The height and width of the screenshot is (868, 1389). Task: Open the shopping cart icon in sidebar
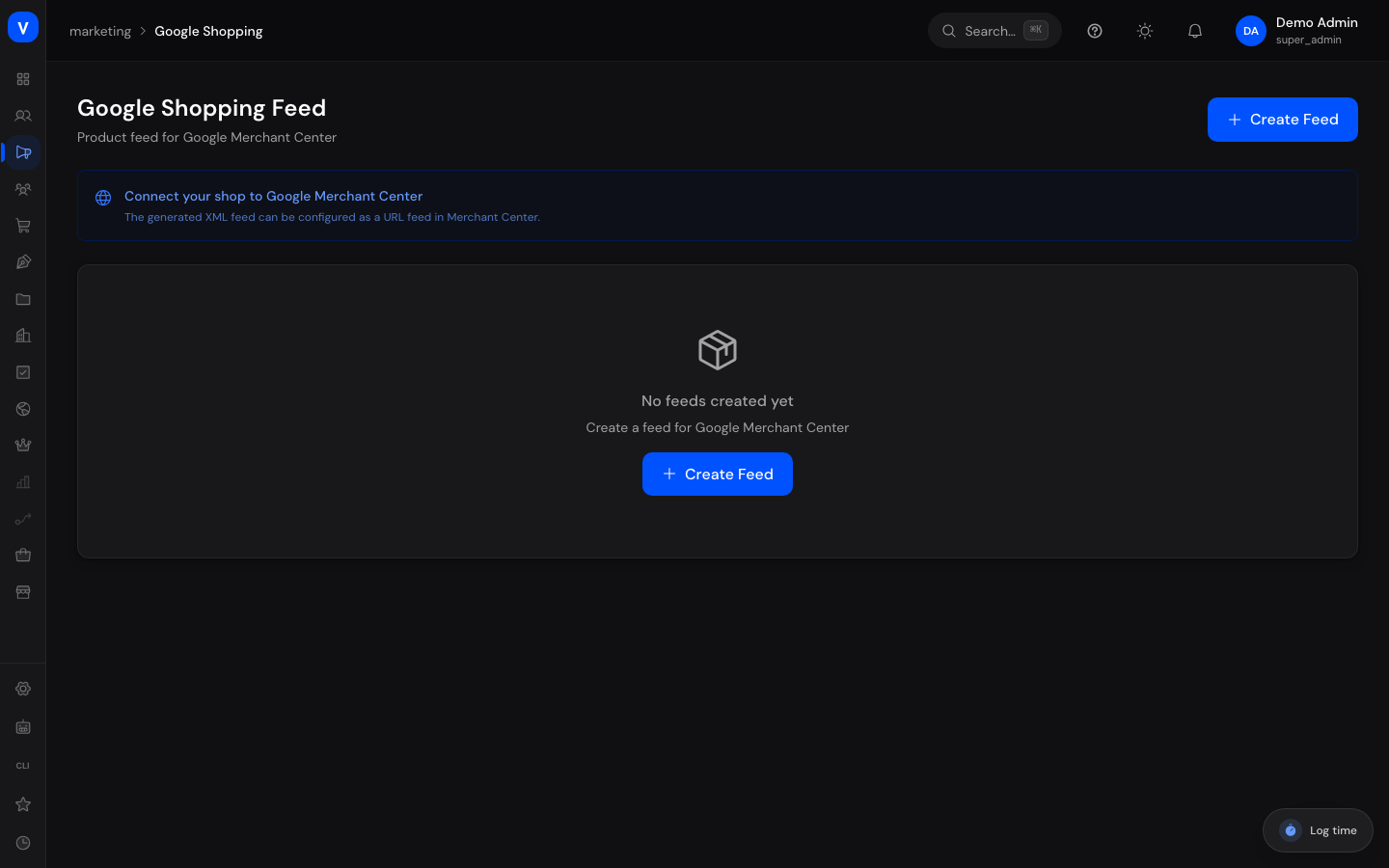click(23, 226)
